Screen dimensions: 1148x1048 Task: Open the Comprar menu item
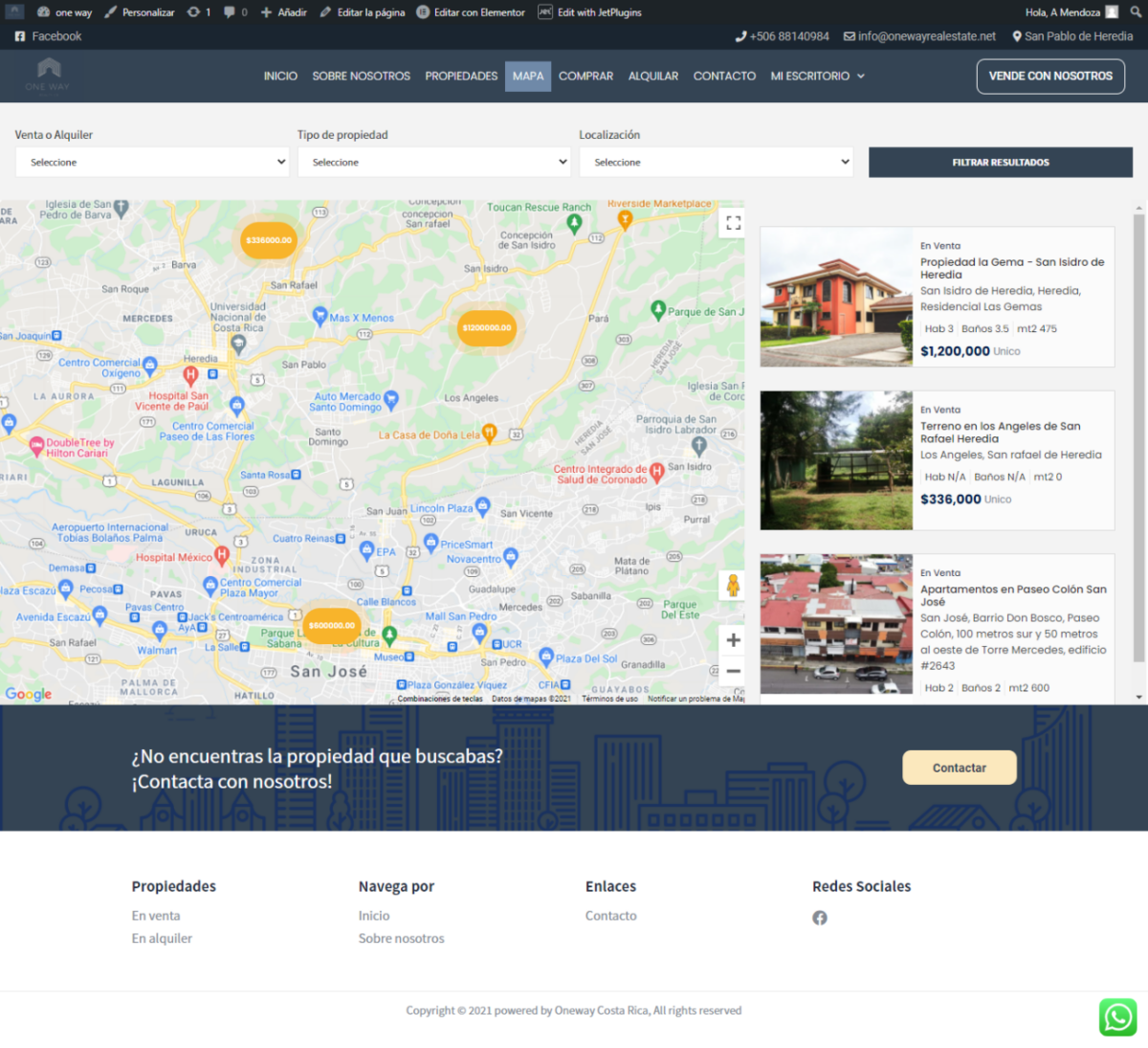(x=585, y=76)
